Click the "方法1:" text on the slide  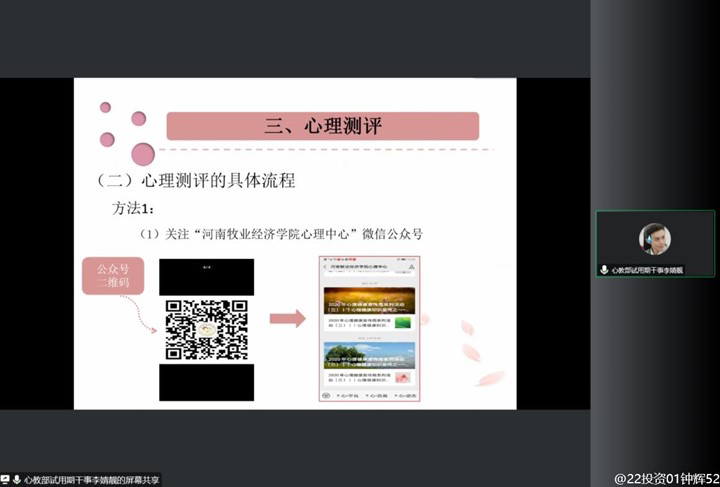[135, 209]
